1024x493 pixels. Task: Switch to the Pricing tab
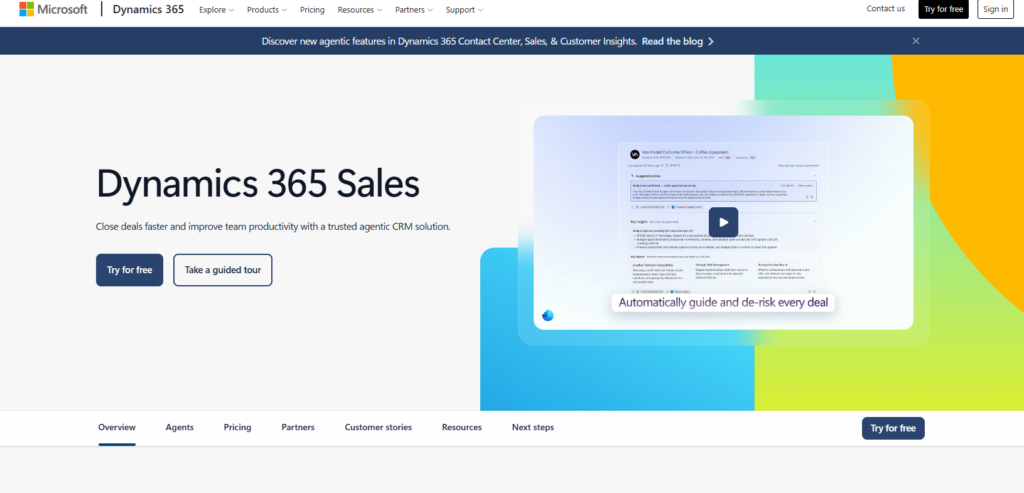[238, 427]
